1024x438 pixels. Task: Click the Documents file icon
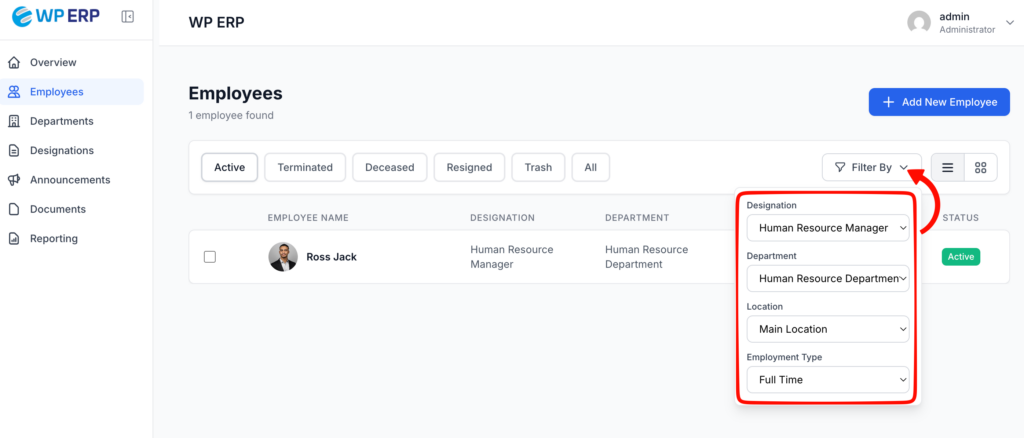[14, 209]
